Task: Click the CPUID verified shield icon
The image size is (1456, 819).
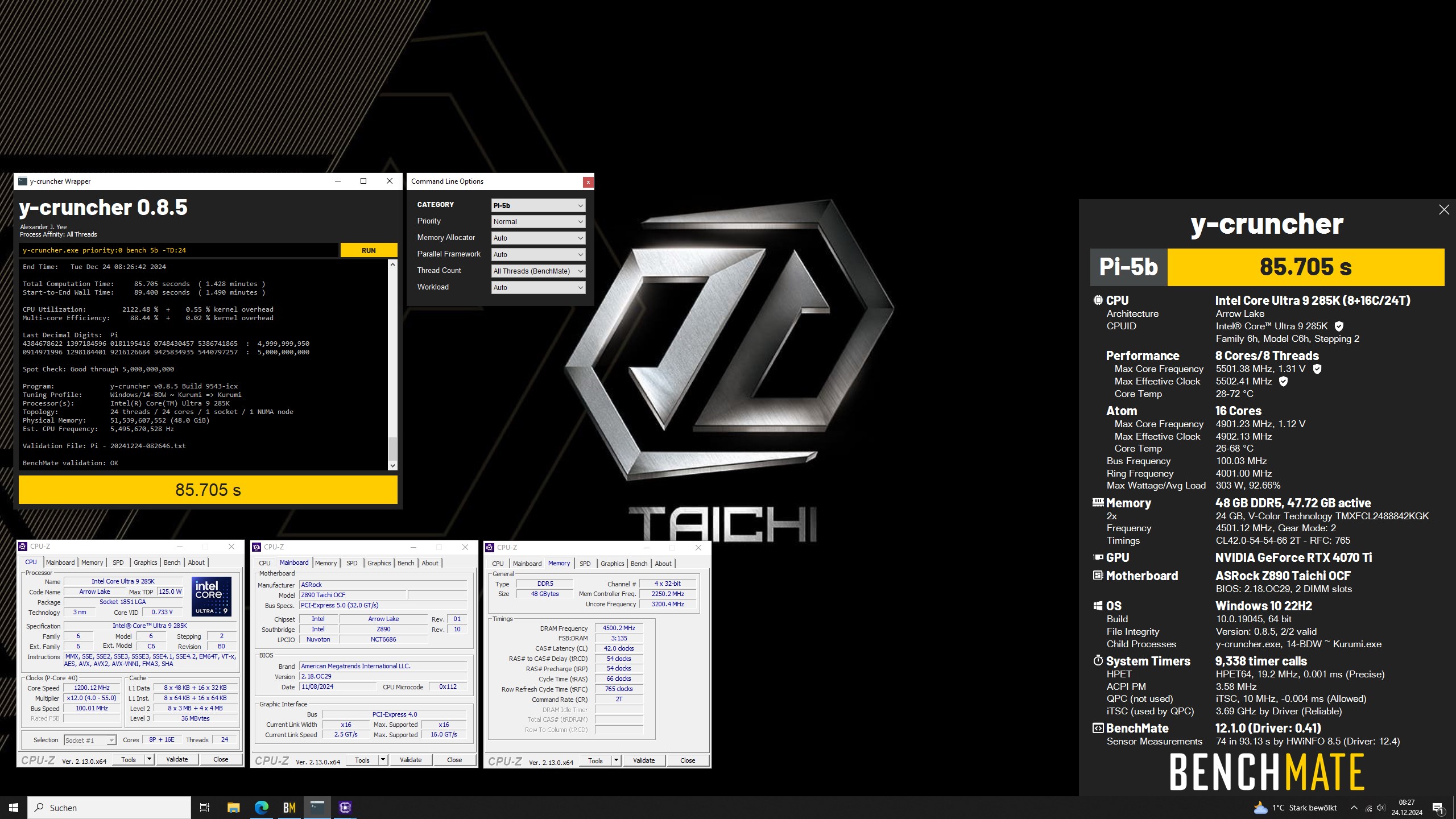Action: [1339, 326]
